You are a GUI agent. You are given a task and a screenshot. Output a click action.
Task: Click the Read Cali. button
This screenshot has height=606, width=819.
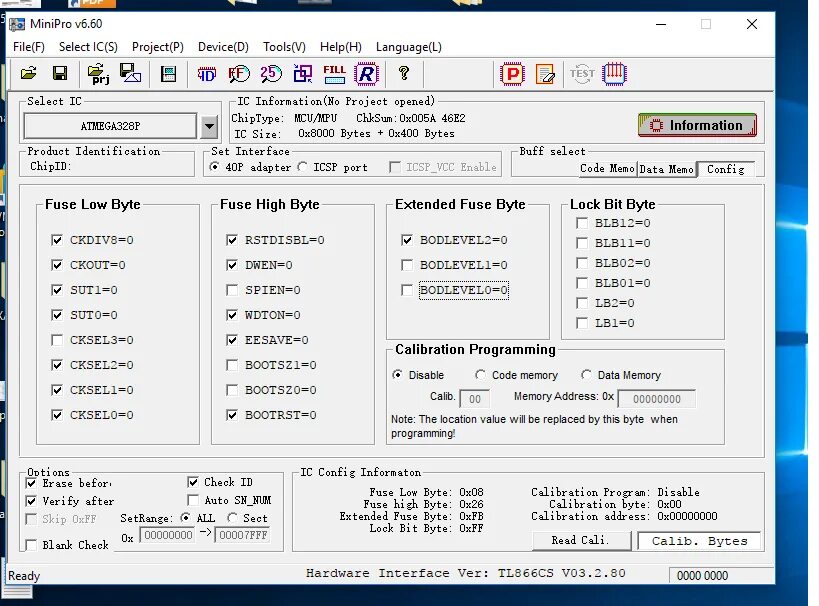581,541
